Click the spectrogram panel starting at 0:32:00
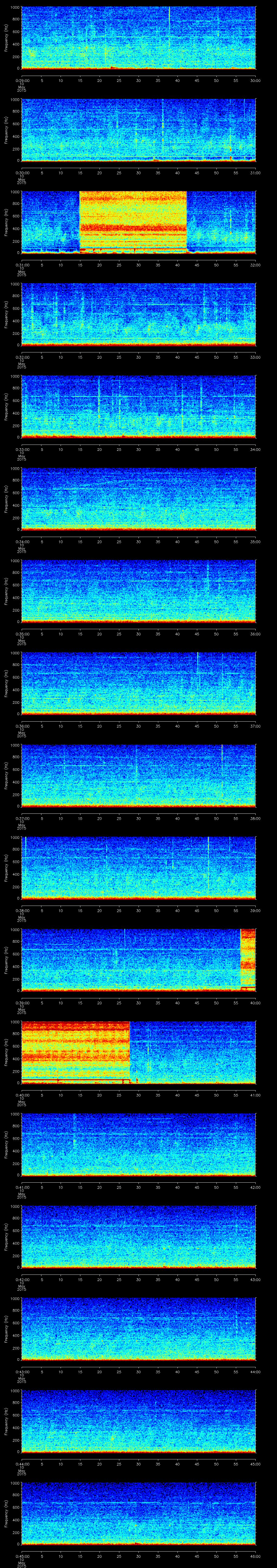277x1568 pixels. tap(138, 314)
